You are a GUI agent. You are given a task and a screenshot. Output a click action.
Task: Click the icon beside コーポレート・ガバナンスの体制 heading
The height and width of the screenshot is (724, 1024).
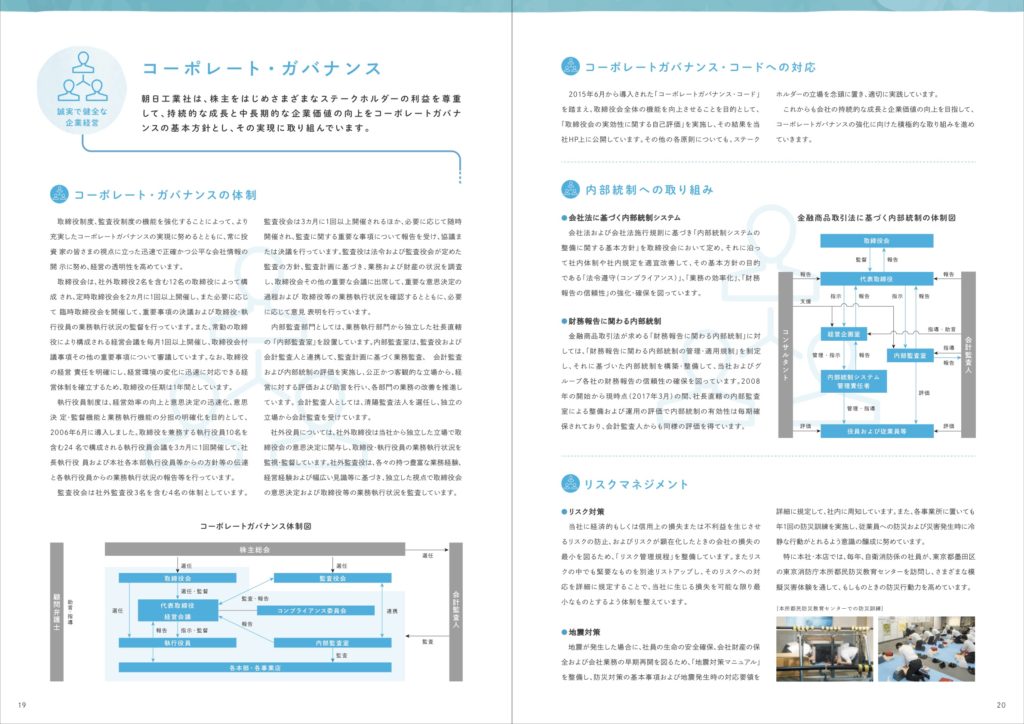(59, 194)
